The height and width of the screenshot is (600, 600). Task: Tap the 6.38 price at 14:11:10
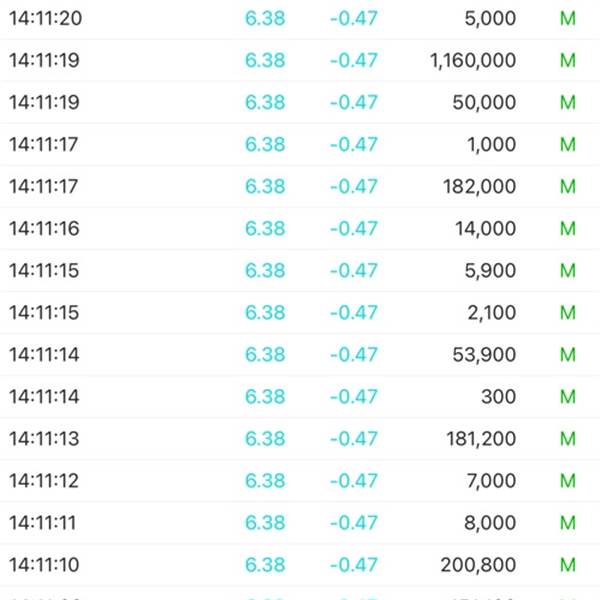(265, 565)
